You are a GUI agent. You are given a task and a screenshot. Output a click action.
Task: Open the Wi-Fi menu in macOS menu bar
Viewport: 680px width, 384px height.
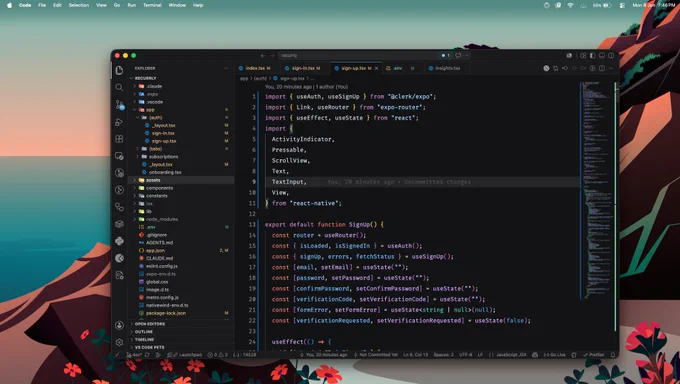[x=570, y=5]
